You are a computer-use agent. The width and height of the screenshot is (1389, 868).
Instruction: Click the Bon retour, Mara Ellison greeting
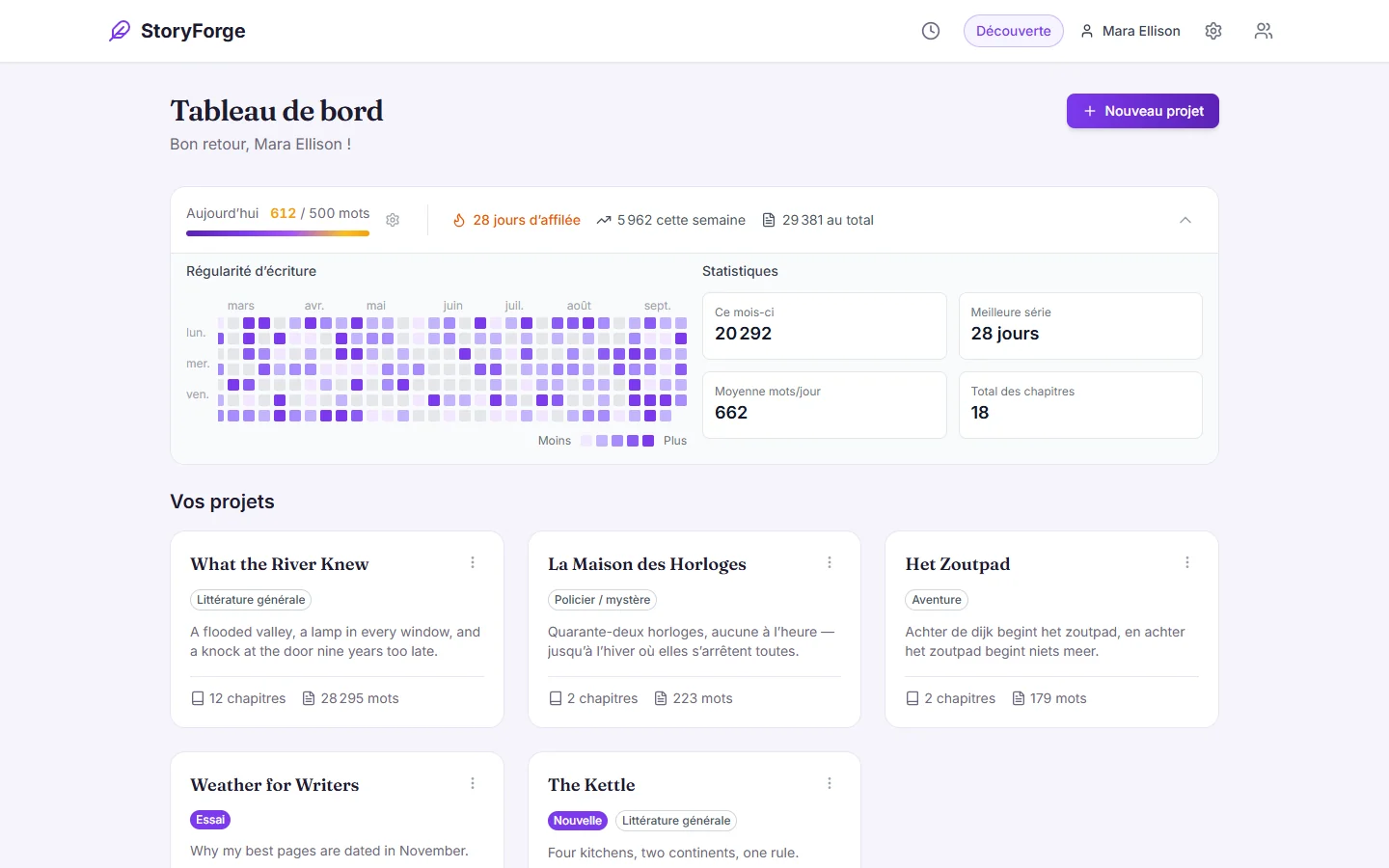pyautogui.click(x=260, y=144)
